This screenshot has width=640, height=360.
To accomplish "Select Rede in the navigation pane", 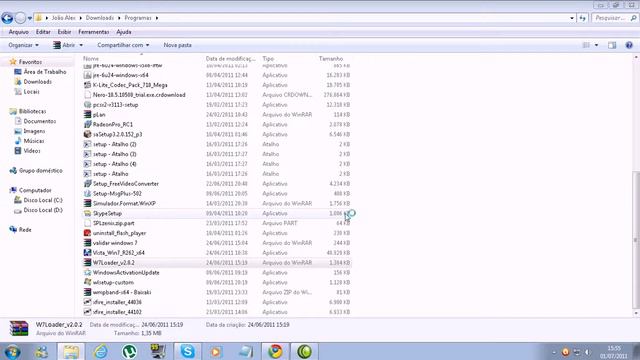I will click(x=25, y=230).
